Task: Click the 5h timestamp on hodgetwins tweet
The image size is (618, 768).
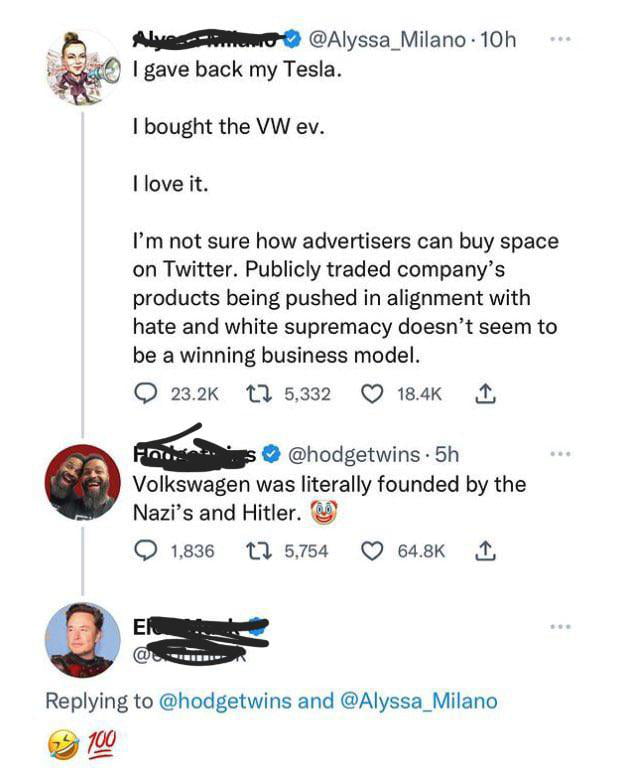Action: (x=446, y=455)
